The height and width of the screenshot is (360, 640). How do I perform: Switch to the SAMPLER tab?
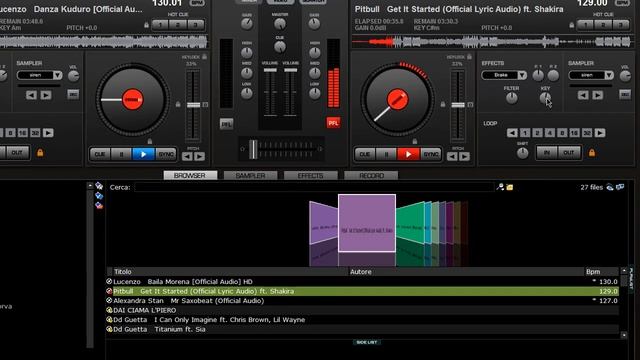coord(250,176)
